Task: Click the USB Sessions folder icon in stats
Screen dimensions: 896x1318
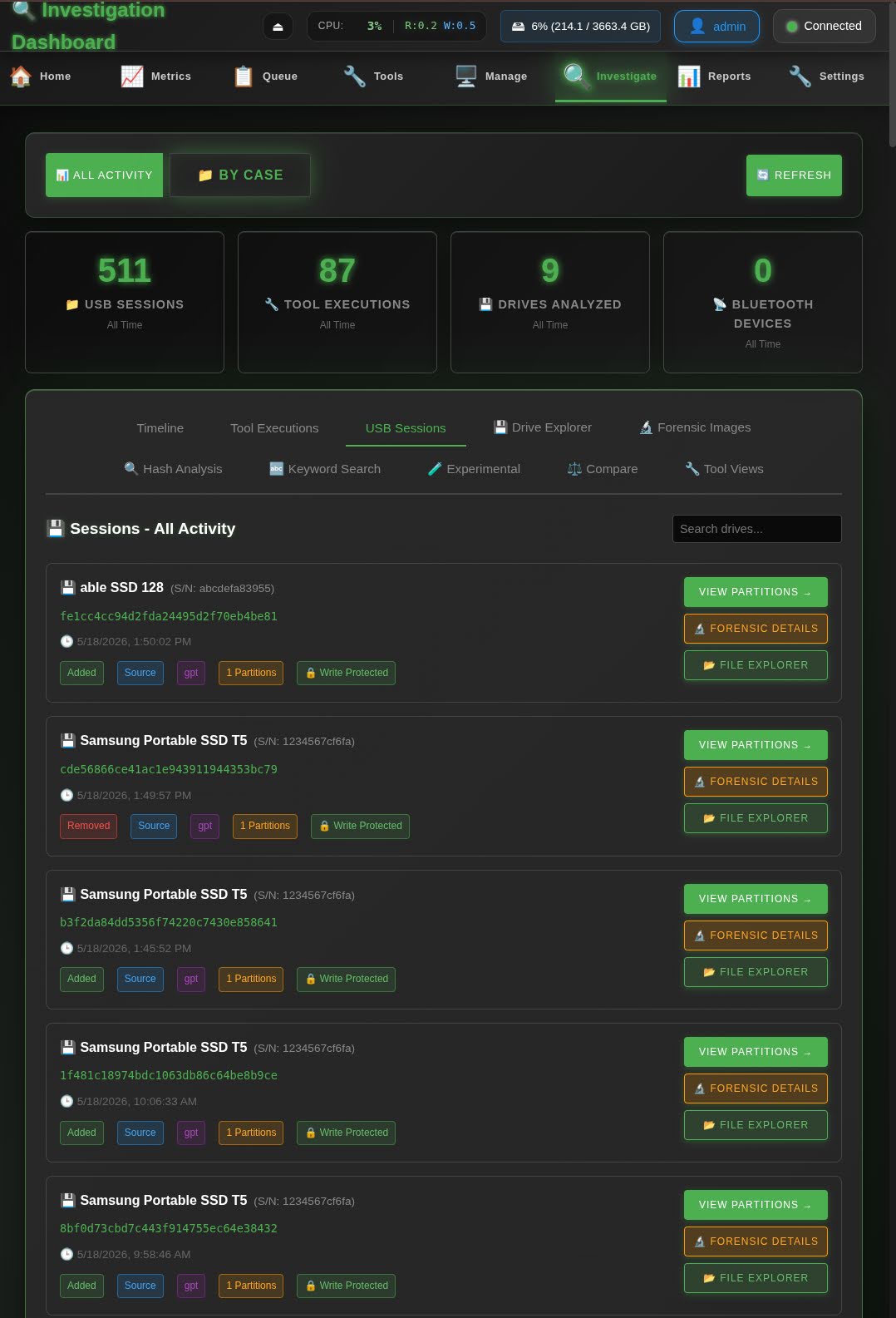Action: pos(72,305)
